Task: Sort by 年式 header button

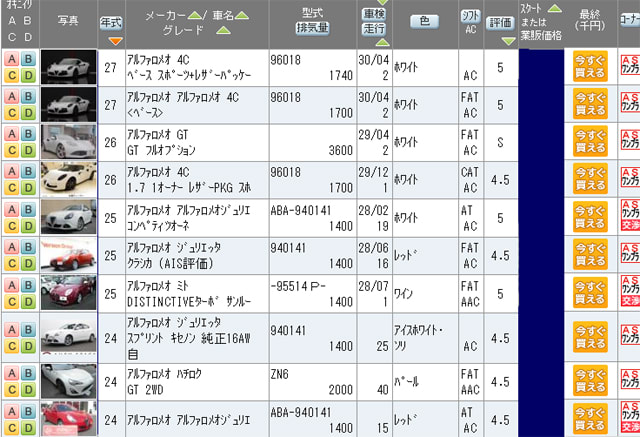Action: 111,23
